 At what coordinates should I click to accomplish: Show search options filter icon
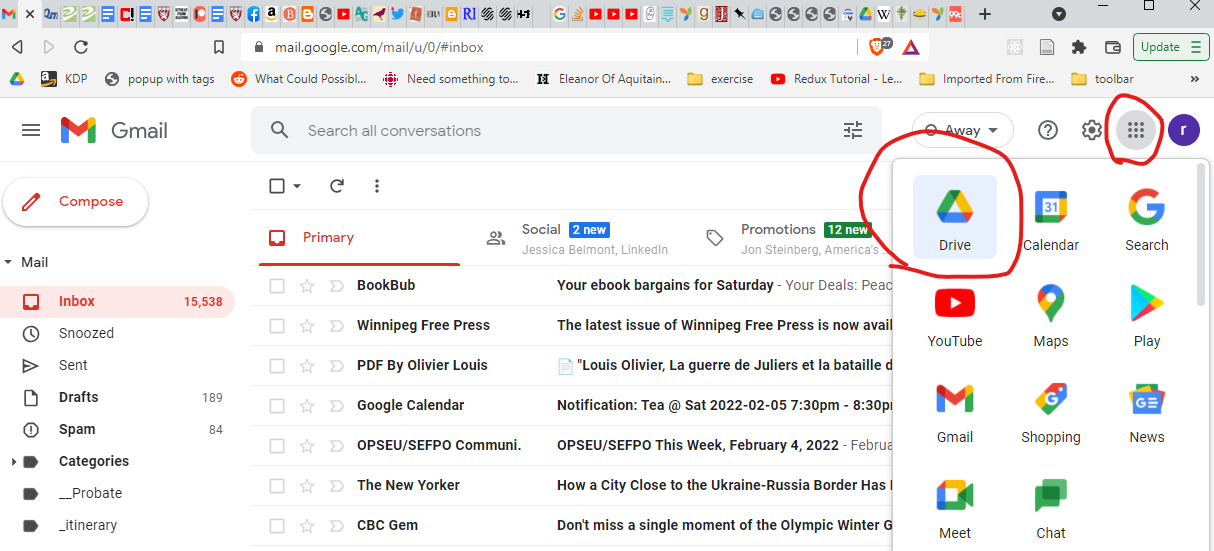[853, 130]
